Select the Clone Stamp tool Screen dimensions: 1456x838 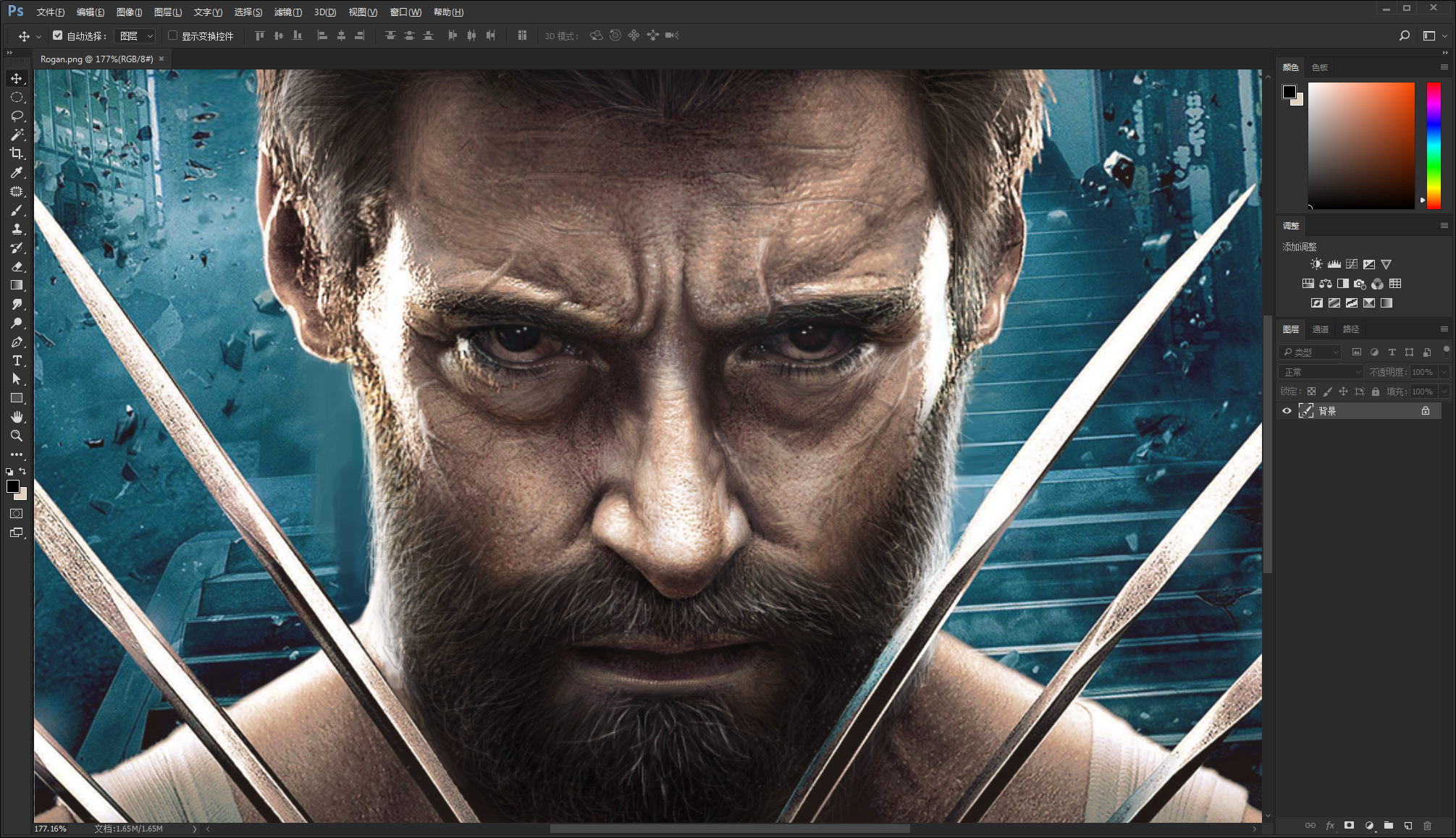pos(17,229)
